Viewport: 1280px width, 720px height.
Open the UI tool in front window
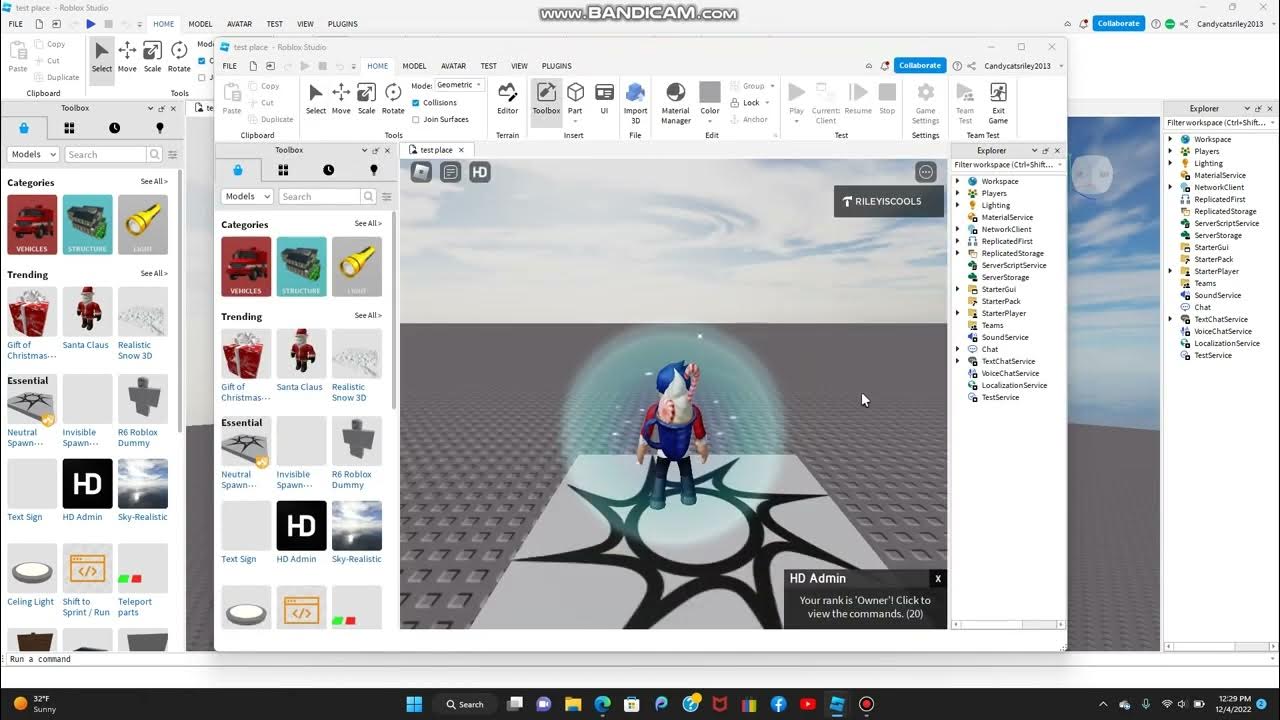point(604,98)
